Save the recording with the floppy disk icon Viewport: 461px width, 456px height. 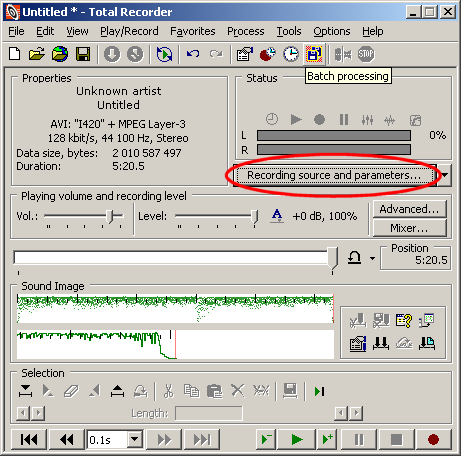click(83, 54)
